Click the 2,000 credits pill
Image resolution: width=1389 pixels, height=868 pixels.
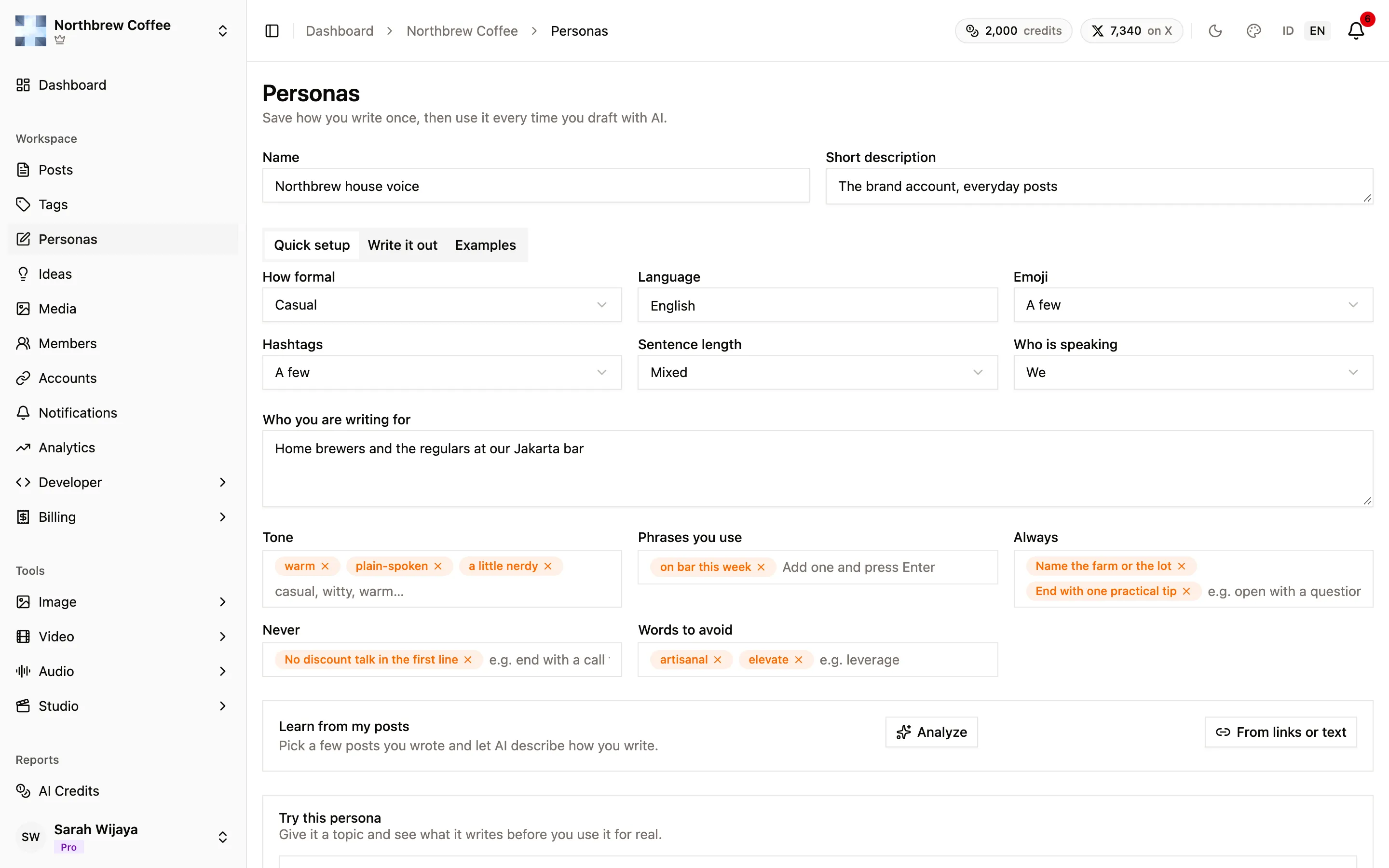click(x=1013, y=31)
